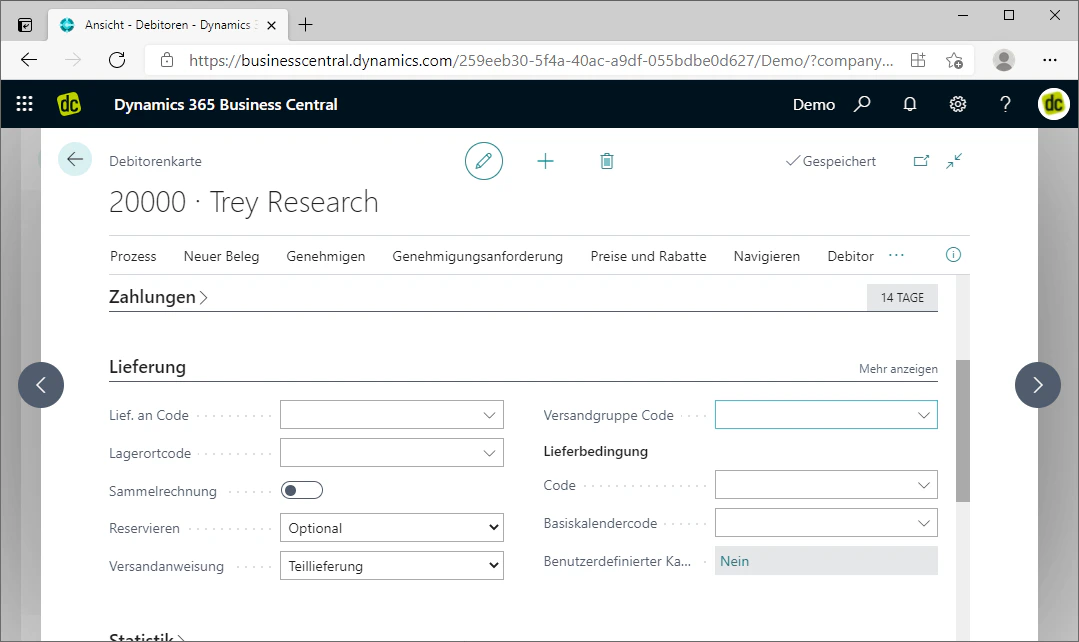
Task: Open the Genehmigungsanforderung menu
Action: point(478,256)
